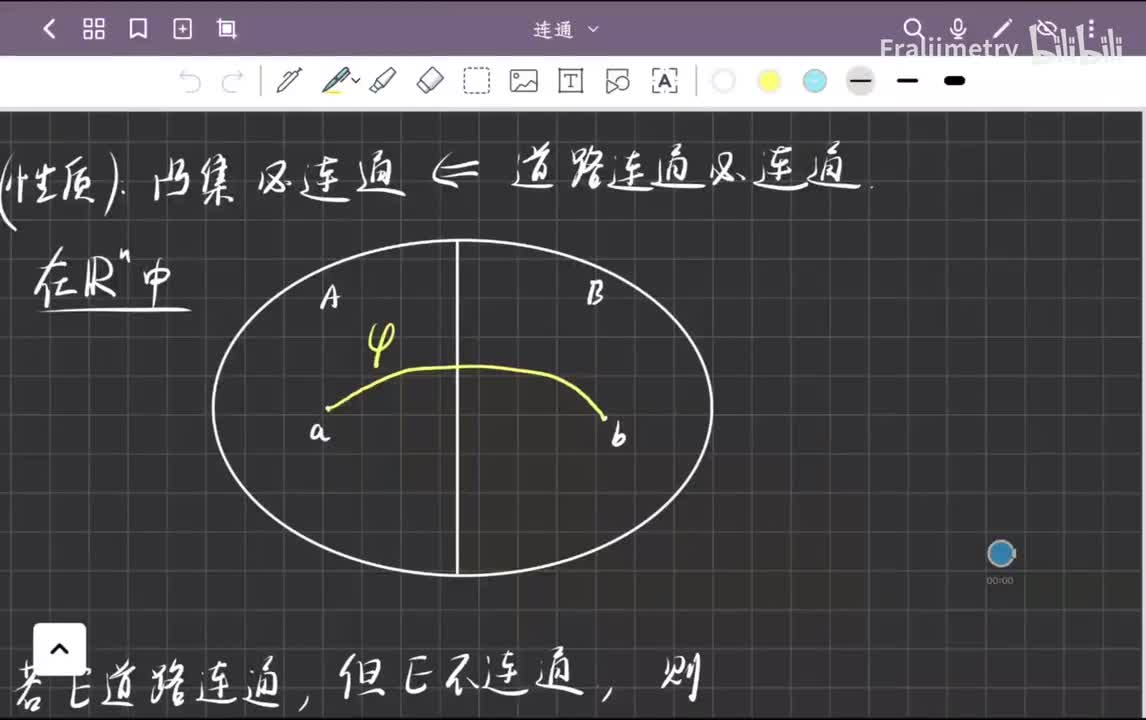Tap the blue recording playback dot
The image size is (1146, 720).
[1001, 554]
